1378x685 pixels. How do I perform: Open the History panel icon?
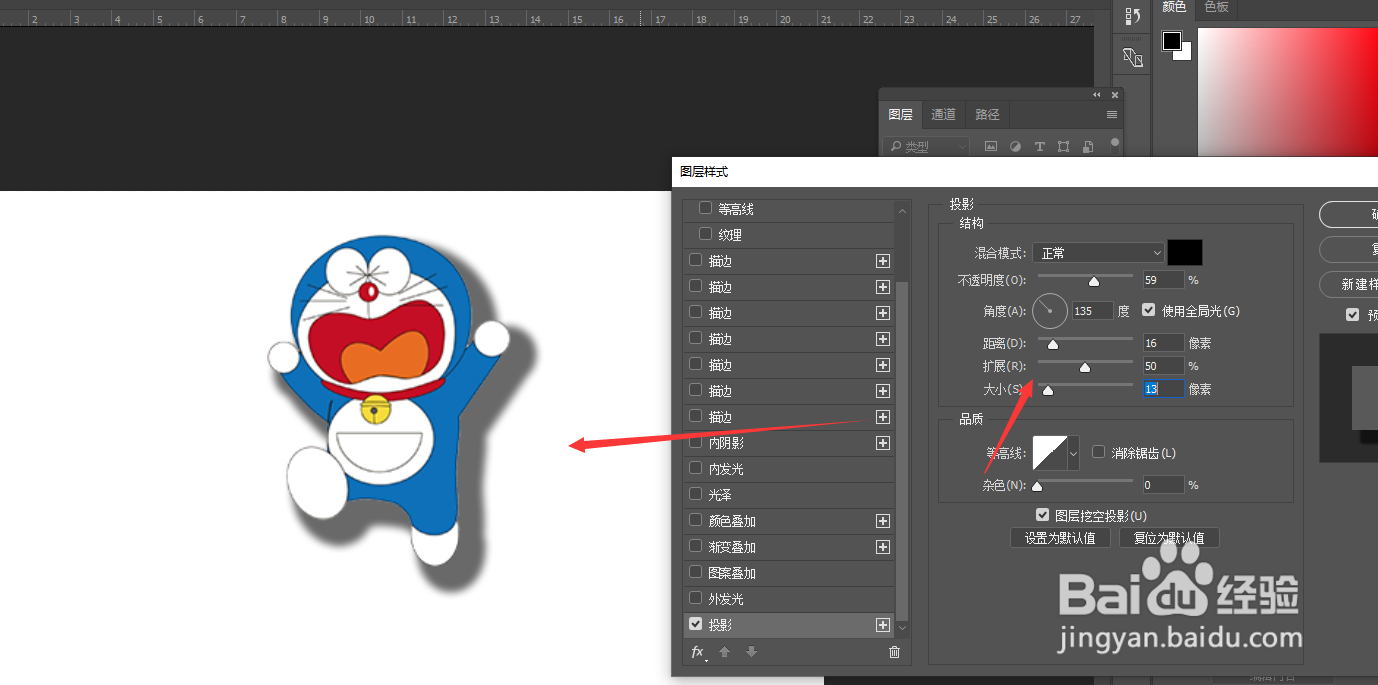tap(1133, 16)
